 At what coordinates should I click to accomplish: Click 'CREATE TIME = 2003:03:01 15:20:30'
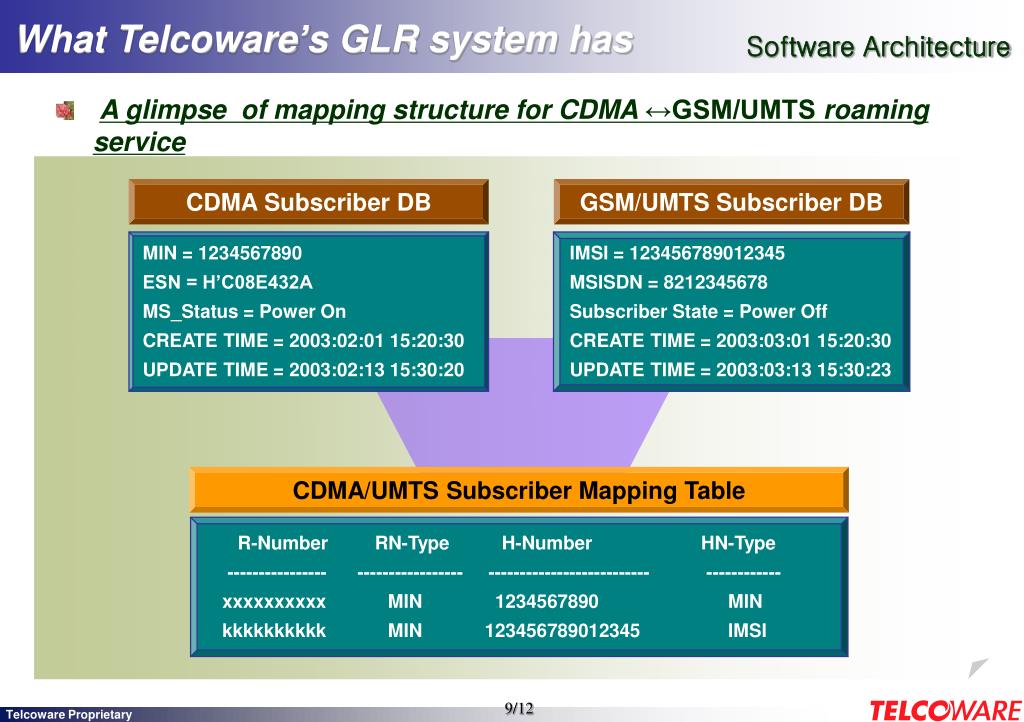730,340
